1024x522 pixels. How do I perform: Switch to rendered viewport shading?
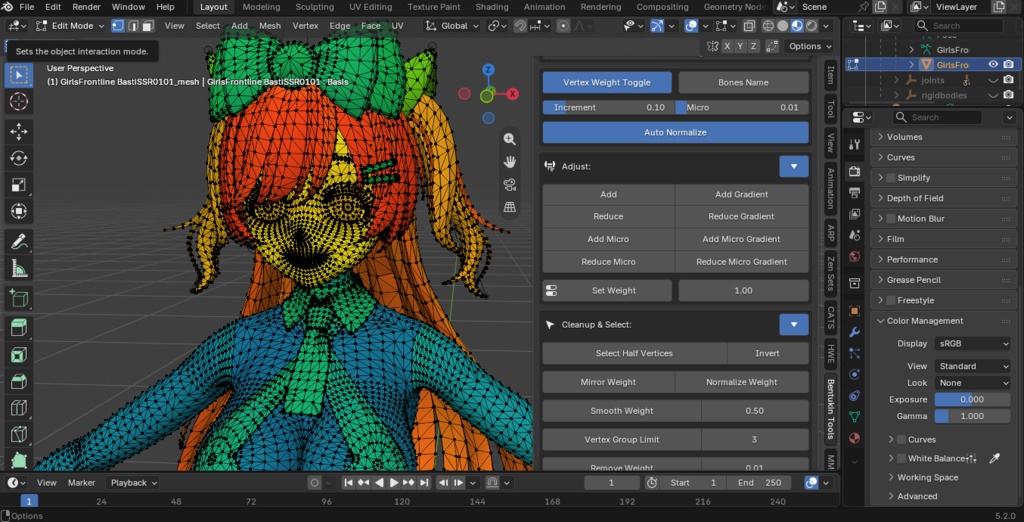[811, 26]
